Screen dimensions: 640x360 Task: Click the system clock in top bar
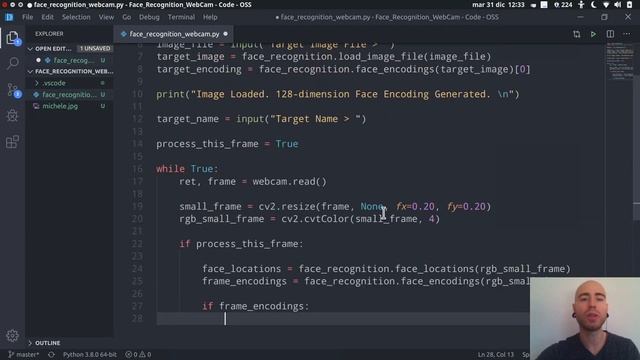coord(498,4)
